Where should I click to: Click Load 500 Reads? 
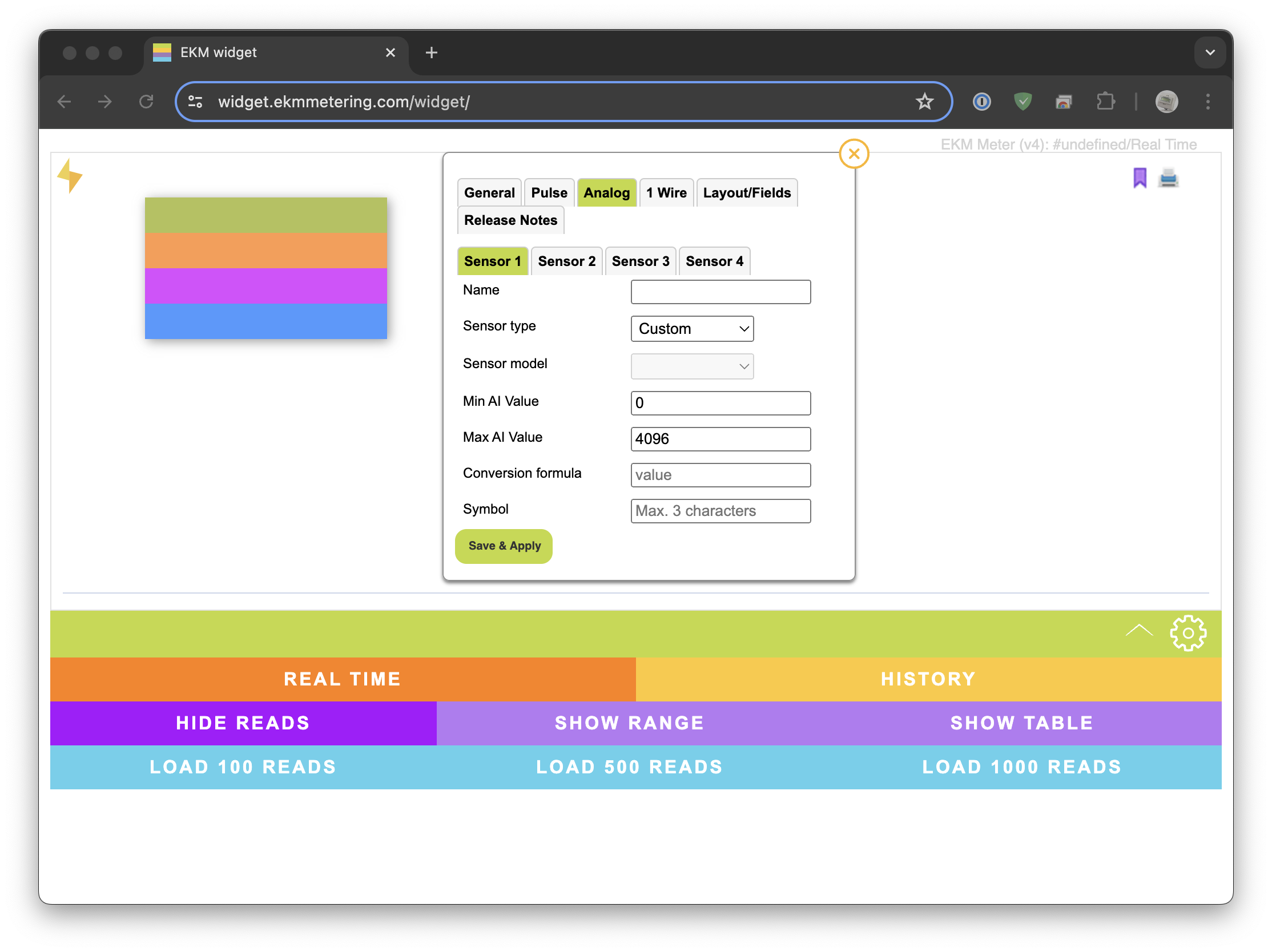click(x=629, y=767)
